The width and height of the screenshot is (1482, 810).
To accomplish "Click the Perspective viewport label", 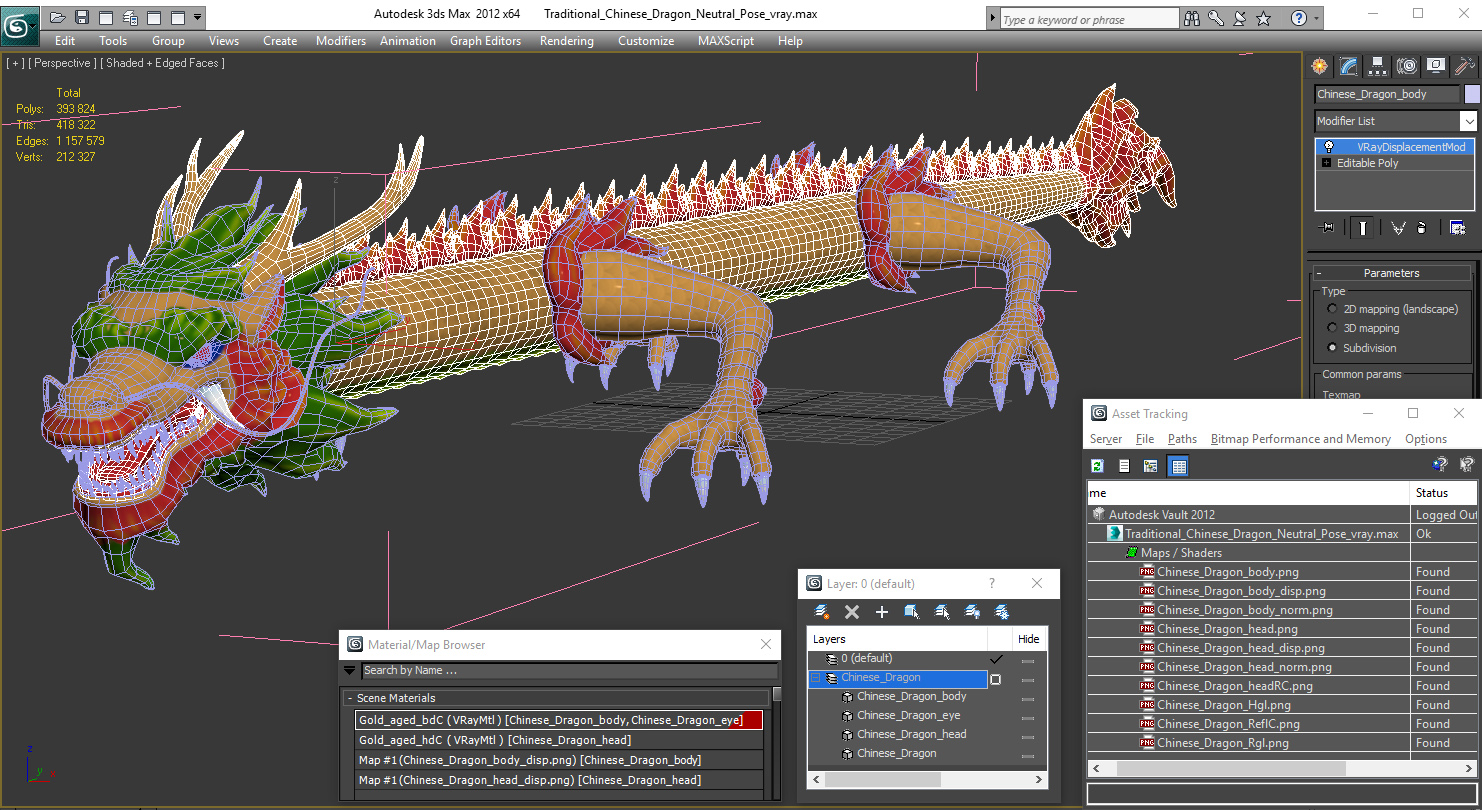I will click(62, 63).
